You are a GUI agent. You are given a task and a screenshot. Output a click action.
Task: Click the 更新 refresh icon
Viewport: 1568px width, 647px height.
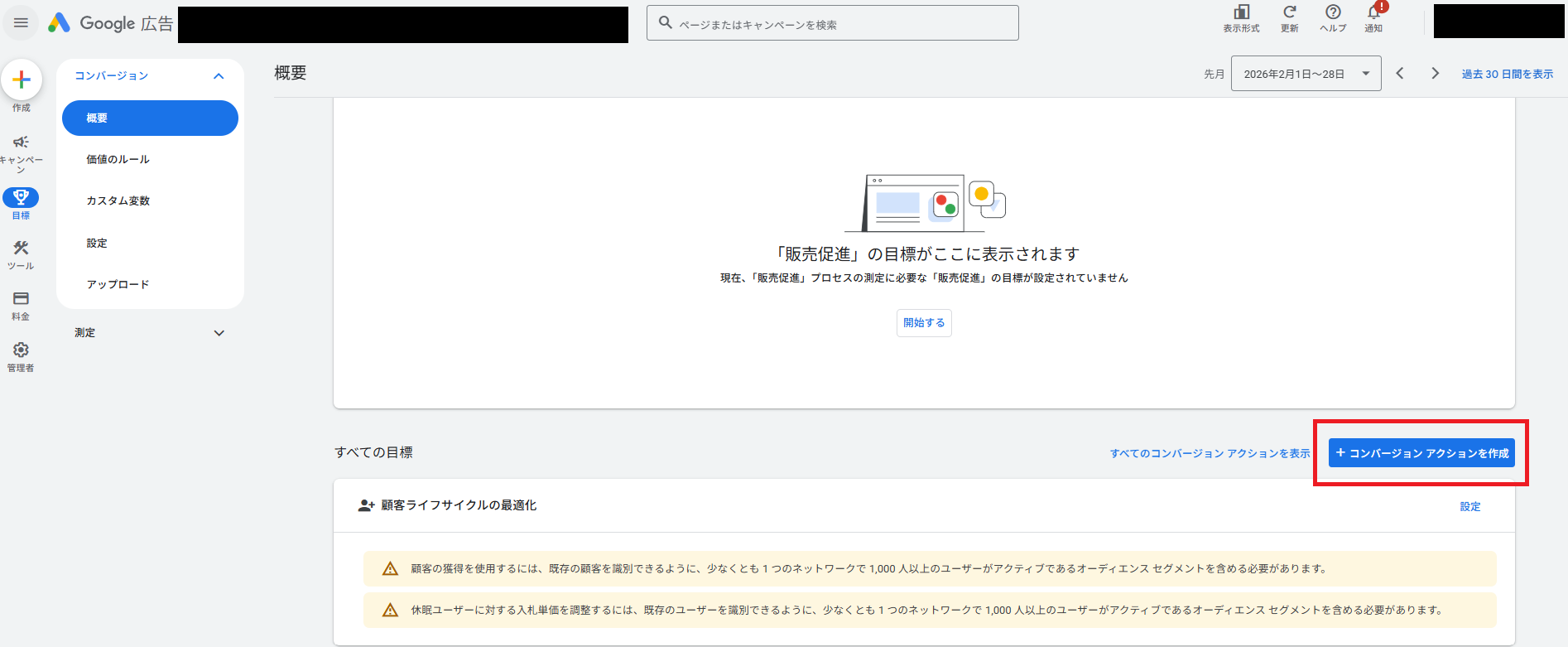(x=1289, y=12)
